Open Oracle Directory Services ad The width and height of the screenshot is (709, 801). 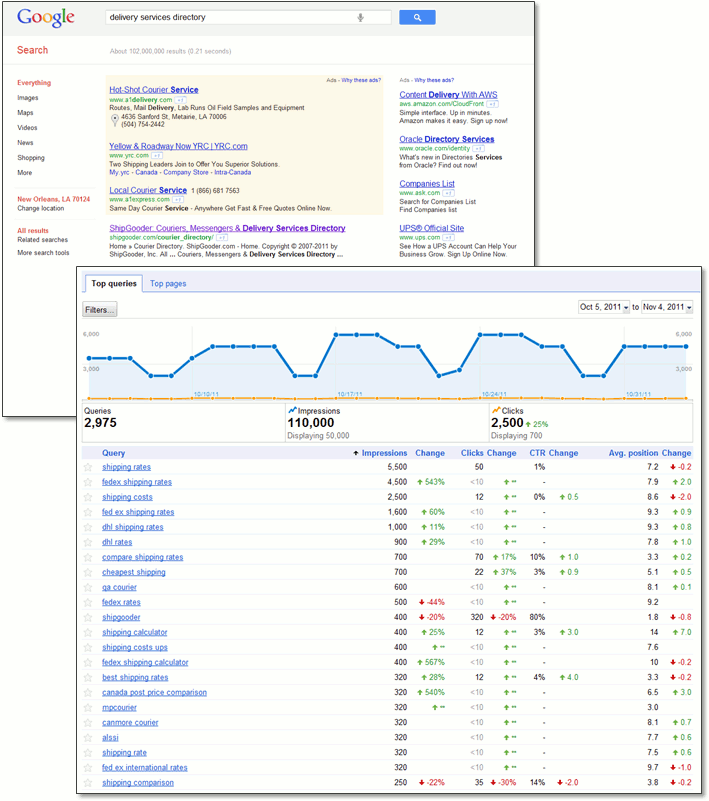point(447,139)
